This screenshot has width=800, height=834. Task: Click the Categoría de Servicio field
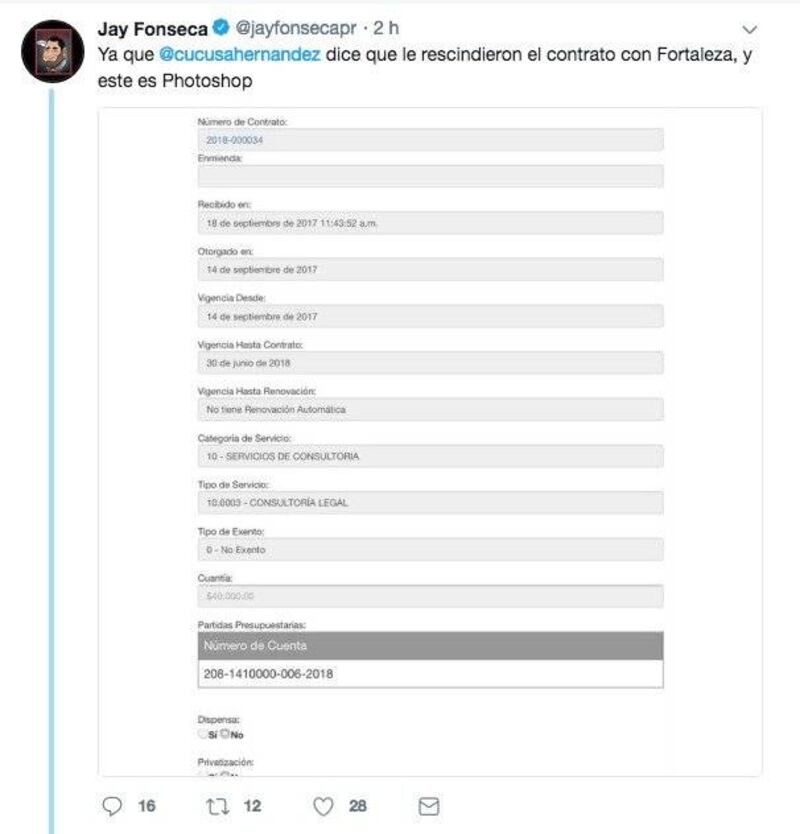[430, 456]
